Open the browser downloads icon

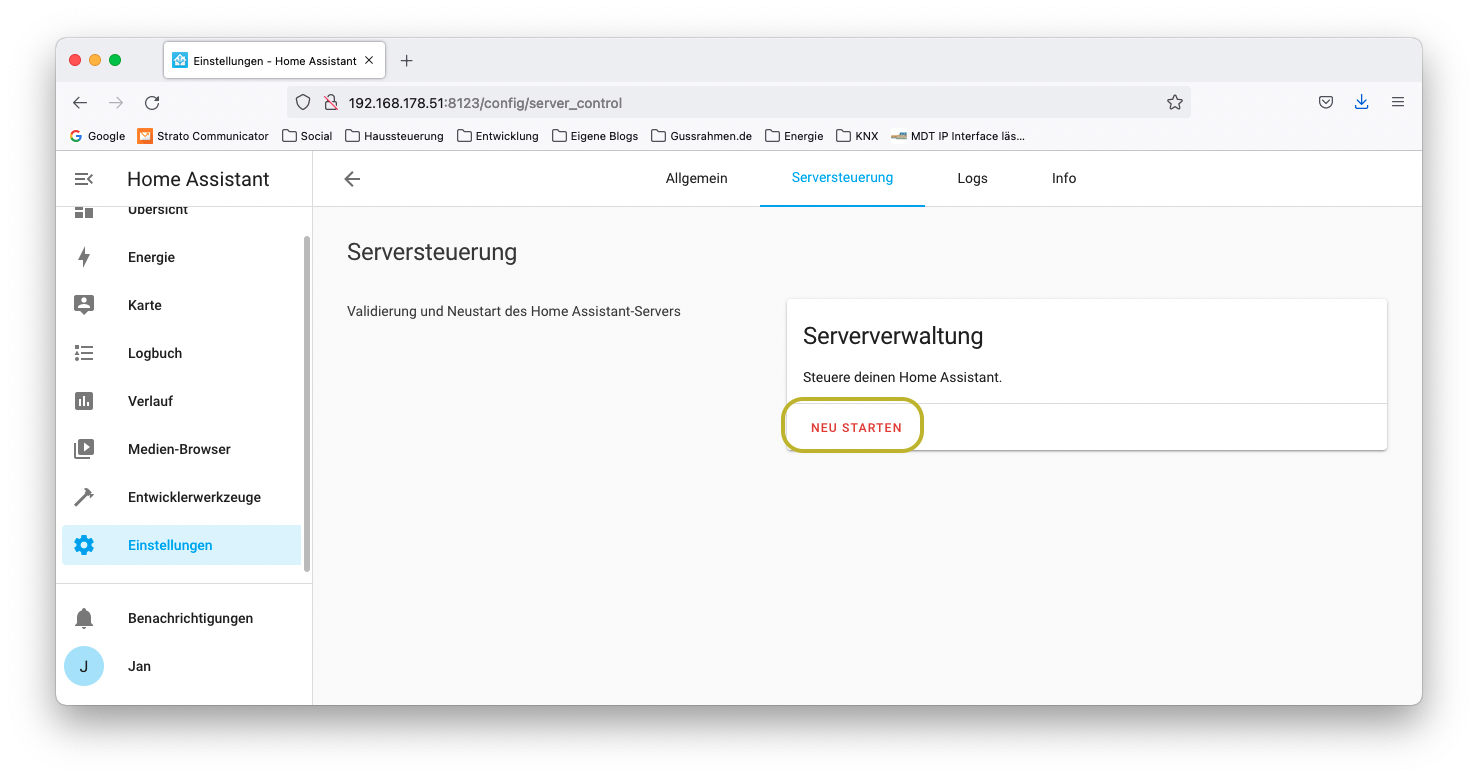(x=1361, y=102)
